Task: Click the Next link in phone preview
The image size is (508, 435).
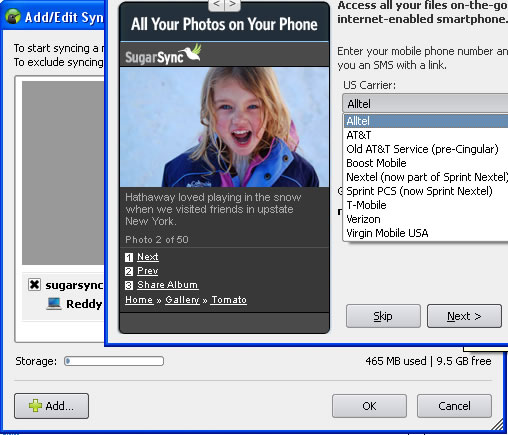Action: point(148,257)
